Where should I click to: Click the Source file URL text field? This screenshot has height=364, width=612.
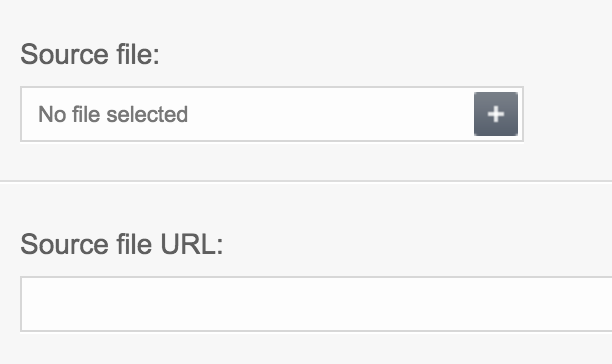coord(316,304)
